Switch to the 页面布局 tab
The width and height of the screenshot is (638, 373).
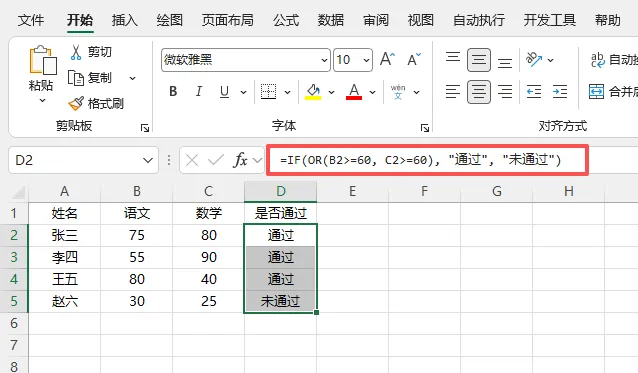(x=227, y=20)
